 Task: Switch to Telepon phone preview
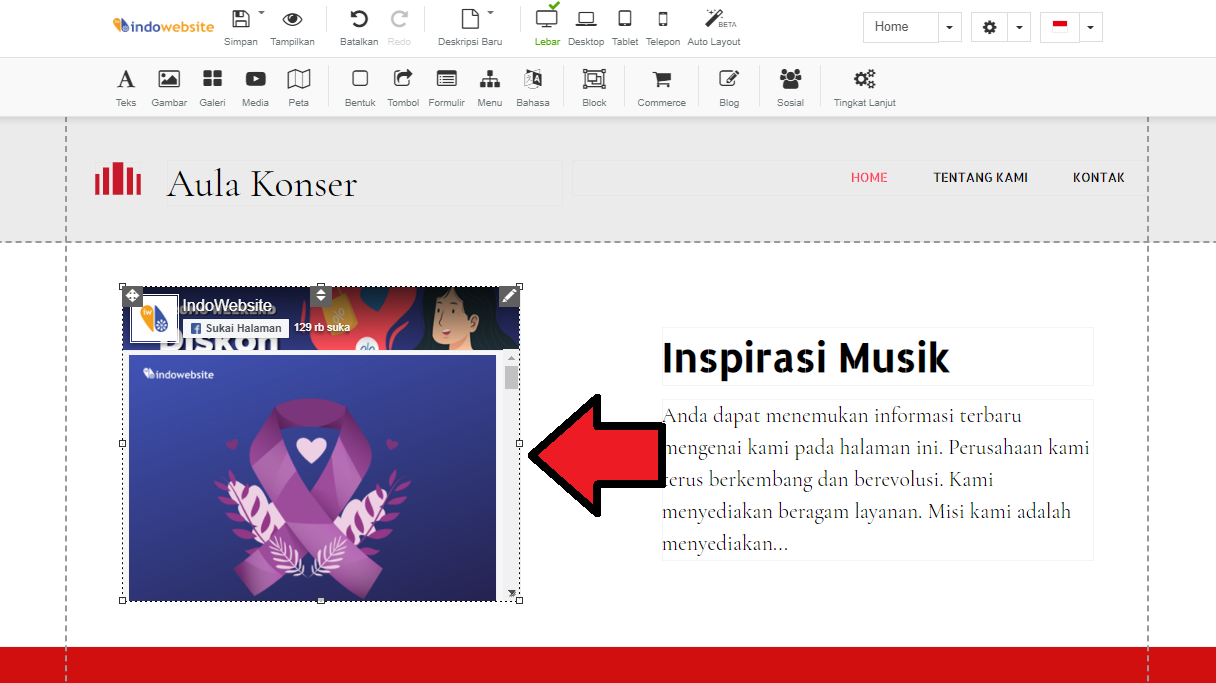click(662, 26)
